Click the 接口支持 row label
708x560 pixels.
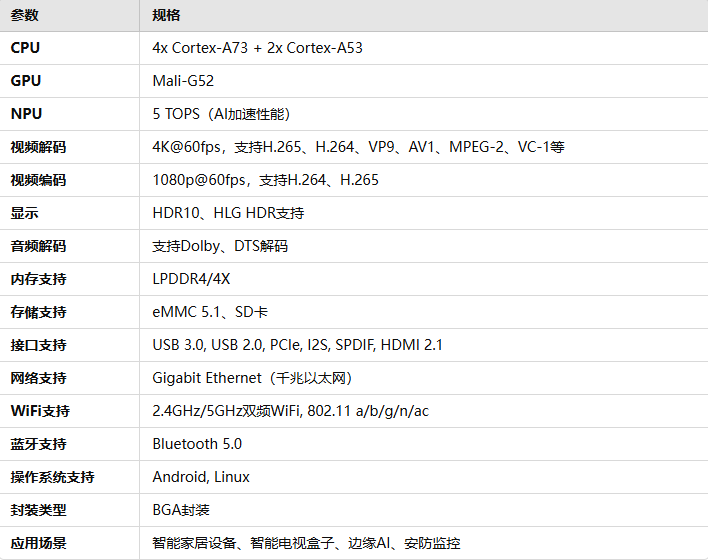38,345
